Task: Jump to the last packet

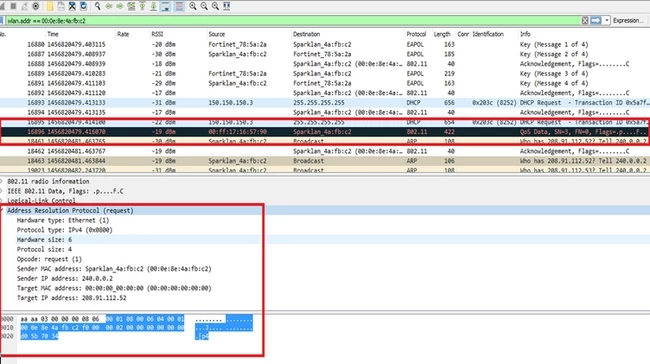Action: click(154, 6)
